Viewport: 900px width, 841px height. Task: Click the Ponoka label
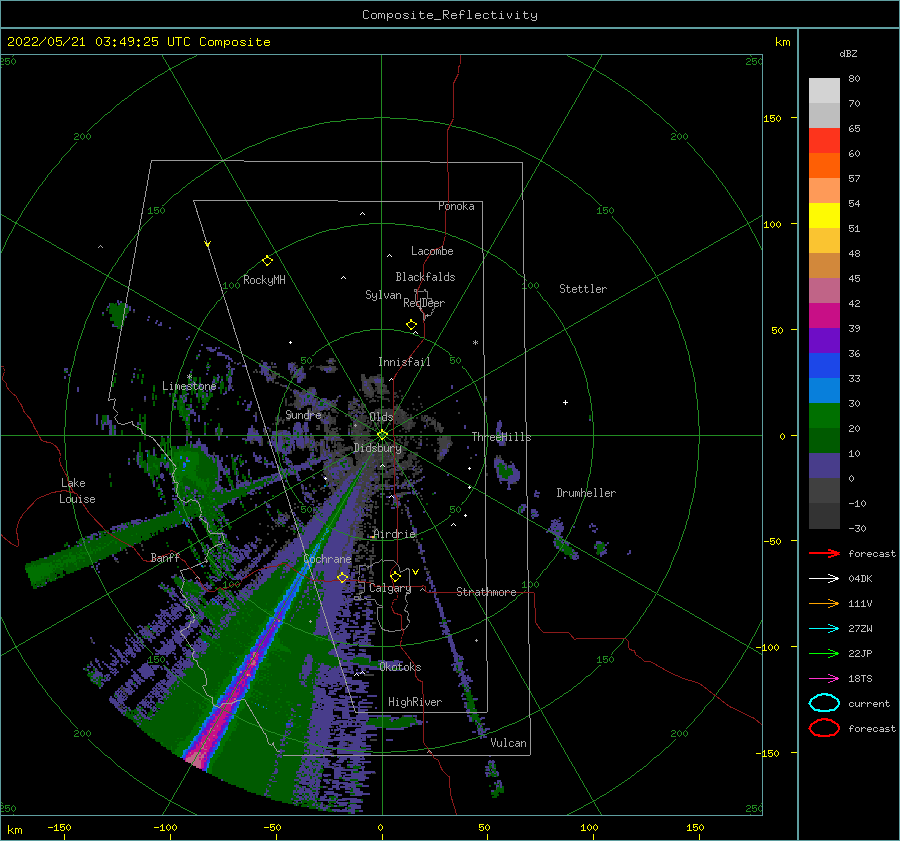(456, 206)
